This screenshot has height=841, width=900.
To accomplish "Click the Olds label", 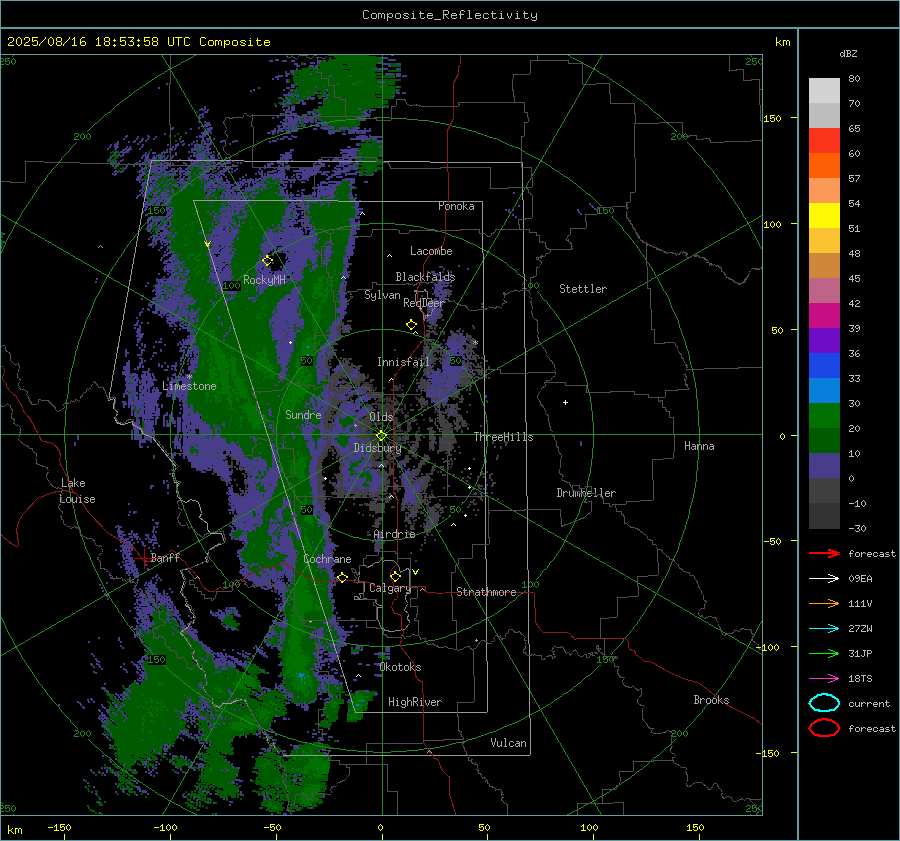I will (x=381, y=417).
